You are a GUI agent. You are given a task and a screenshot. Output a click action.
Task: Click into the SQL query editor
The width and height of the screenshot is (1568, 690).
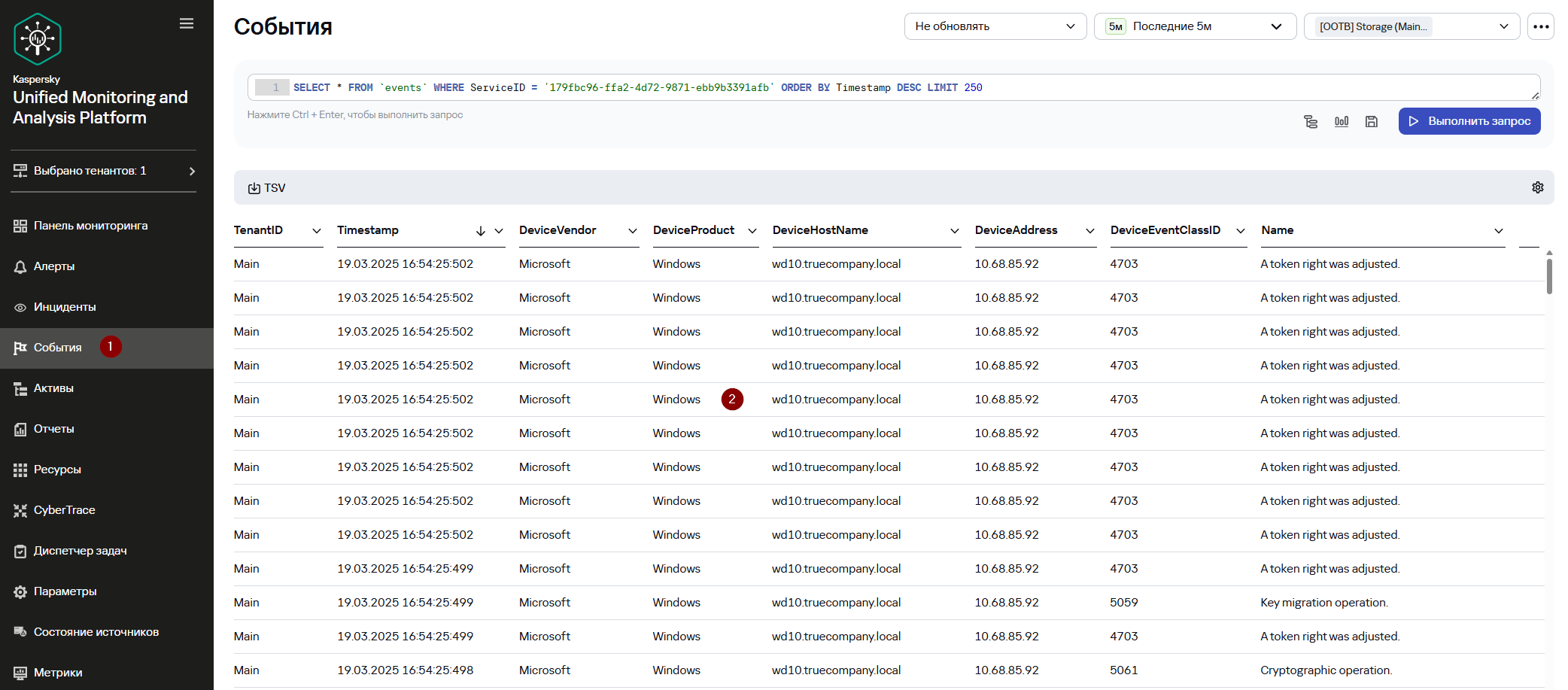point(894,87)
